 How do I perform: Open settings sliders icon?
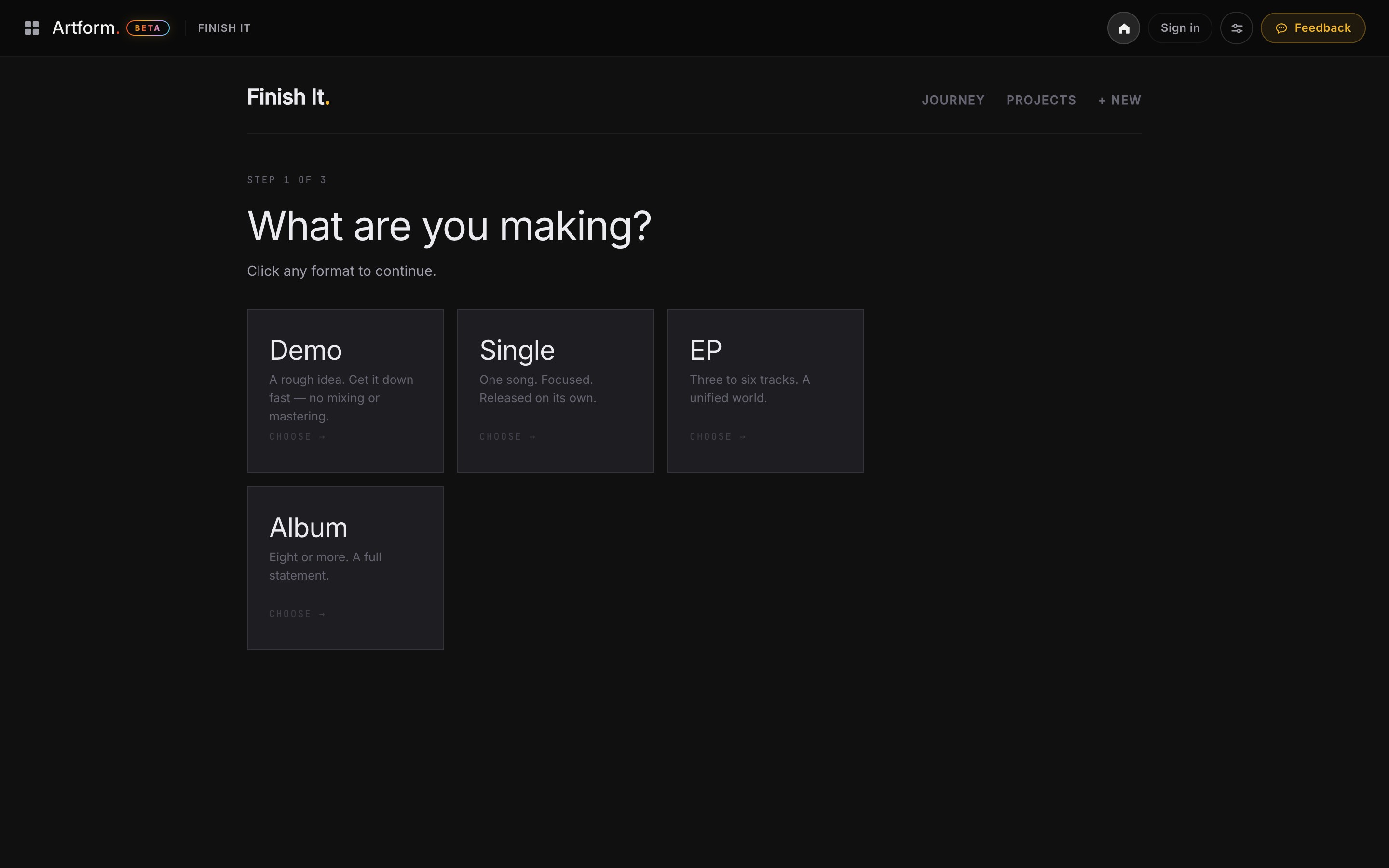(1236, 28)
